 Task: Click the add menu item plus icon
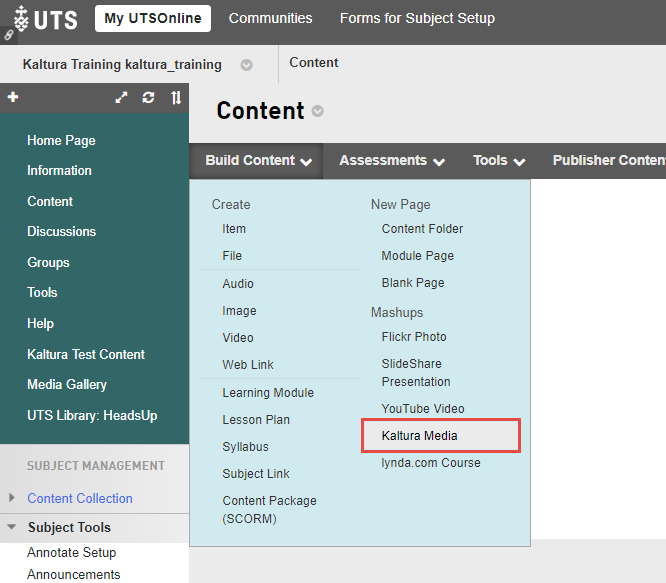click(13, 97)
